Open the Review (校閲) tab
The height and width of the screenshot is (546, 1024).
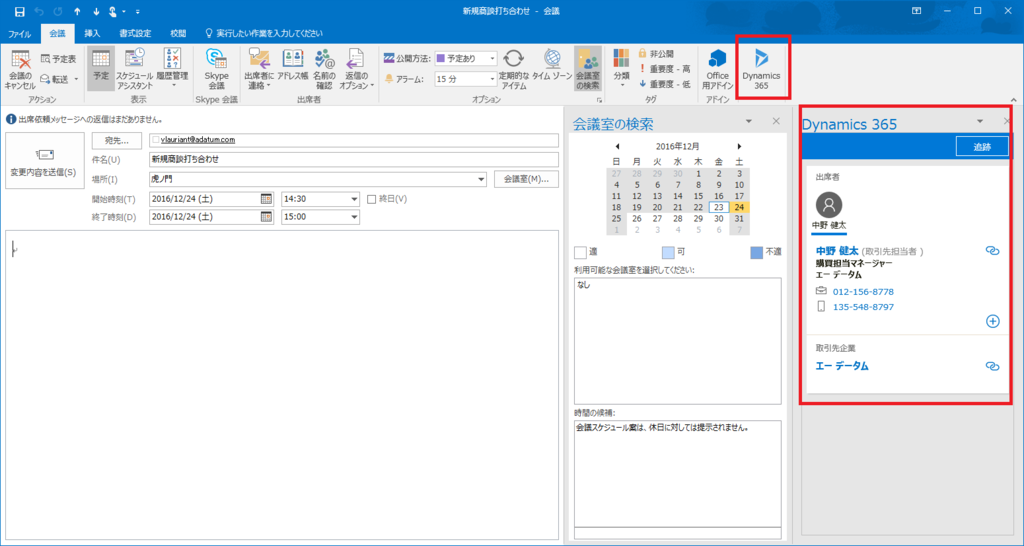pyautogui.click(x=178, y=33)
